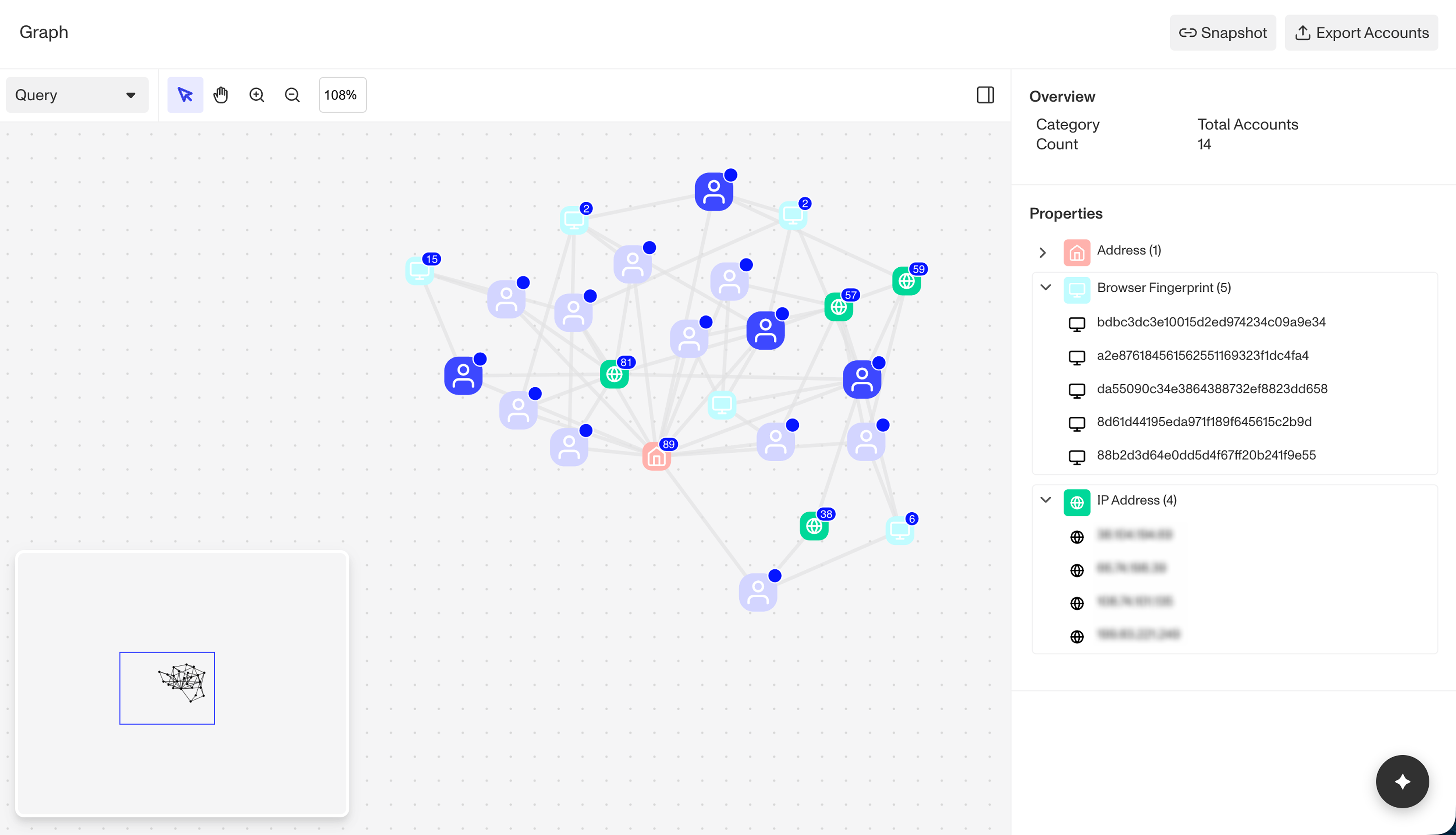The width and height of the screenshot is (1456, 835).
Task: Select the IP node with badge 81
Action: click(x=614, y=374)
